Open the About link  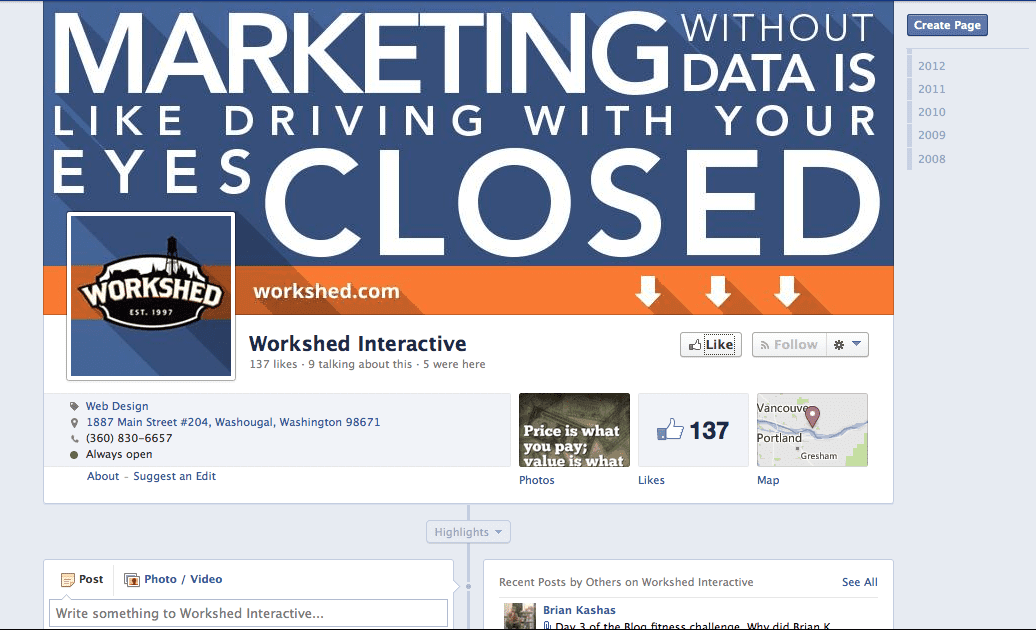click(103, 476)
